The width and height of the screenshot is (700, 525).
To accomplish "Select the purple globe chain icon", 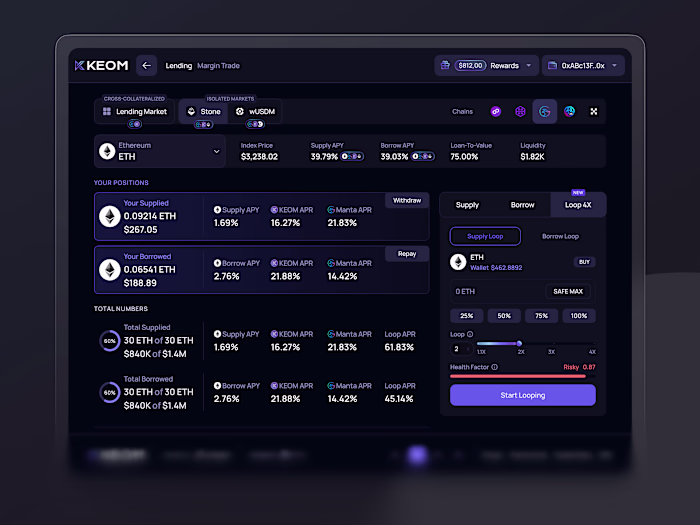I will click(x=520, y=111).
